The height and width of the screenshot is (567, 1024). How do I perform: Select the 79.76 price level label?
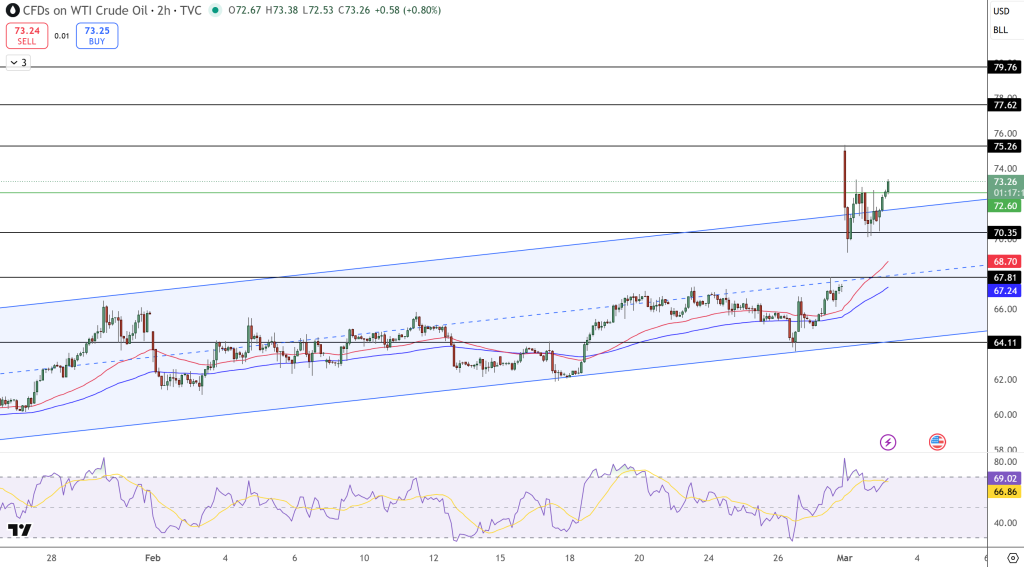point(1004,67)
